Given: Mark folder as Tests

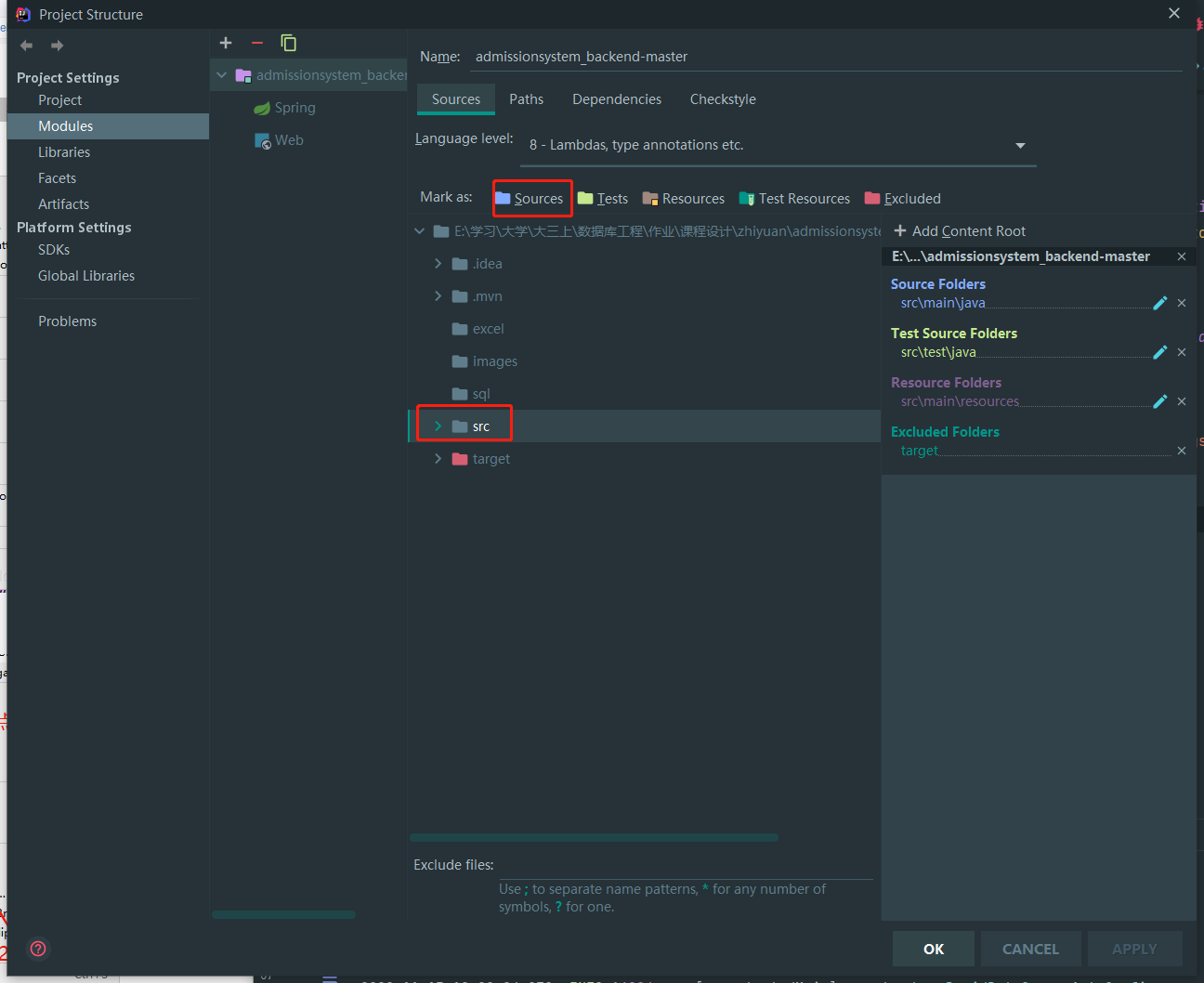Looking at the screenshot, I should pos(603,199).
